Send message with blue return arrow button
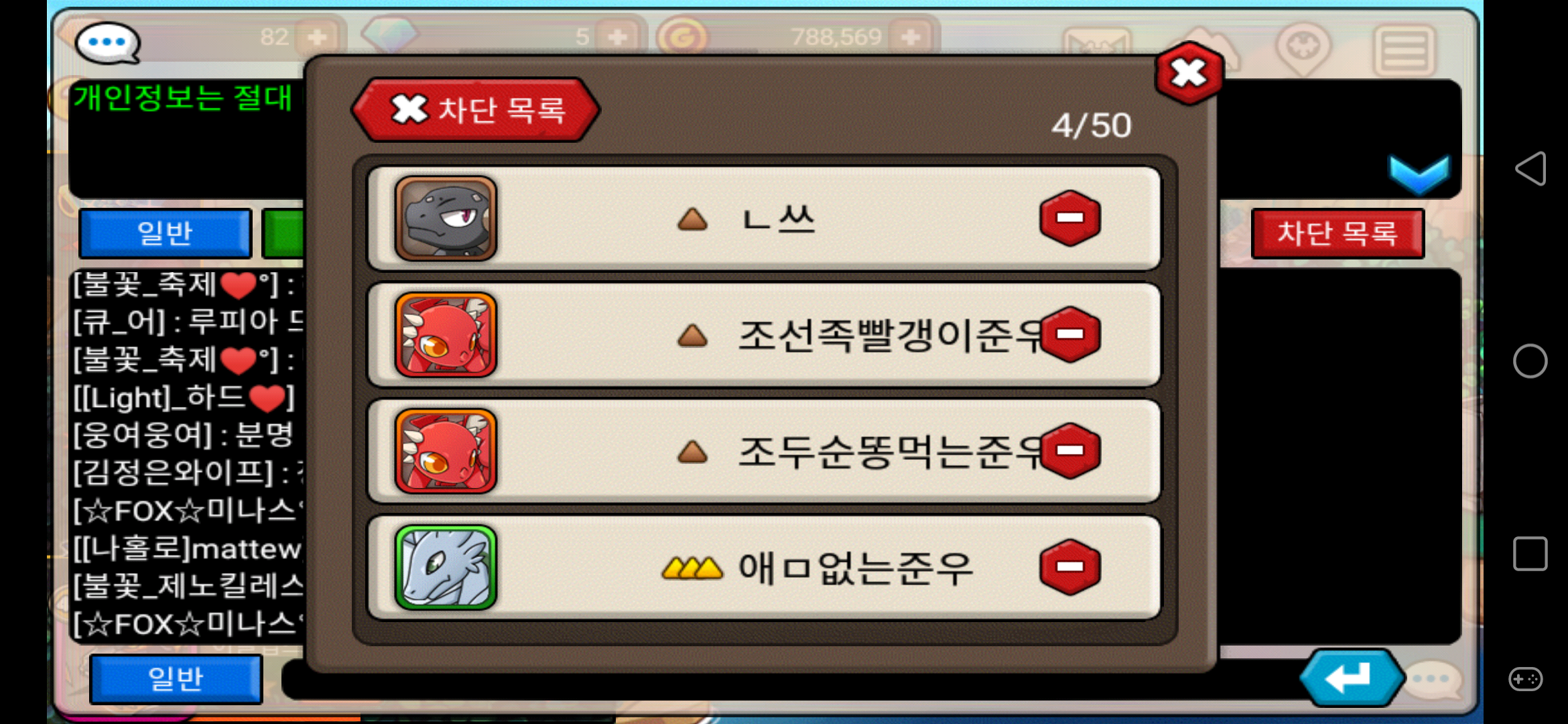The height and width of the screenshot is (724, 1568). [1351, 678]
